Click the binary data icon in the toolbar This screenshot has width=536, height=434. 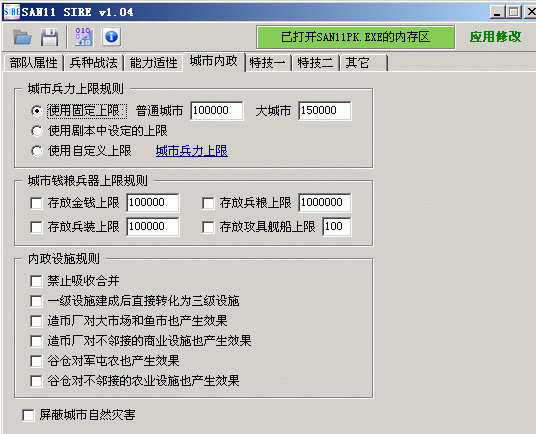click(83, 37)
